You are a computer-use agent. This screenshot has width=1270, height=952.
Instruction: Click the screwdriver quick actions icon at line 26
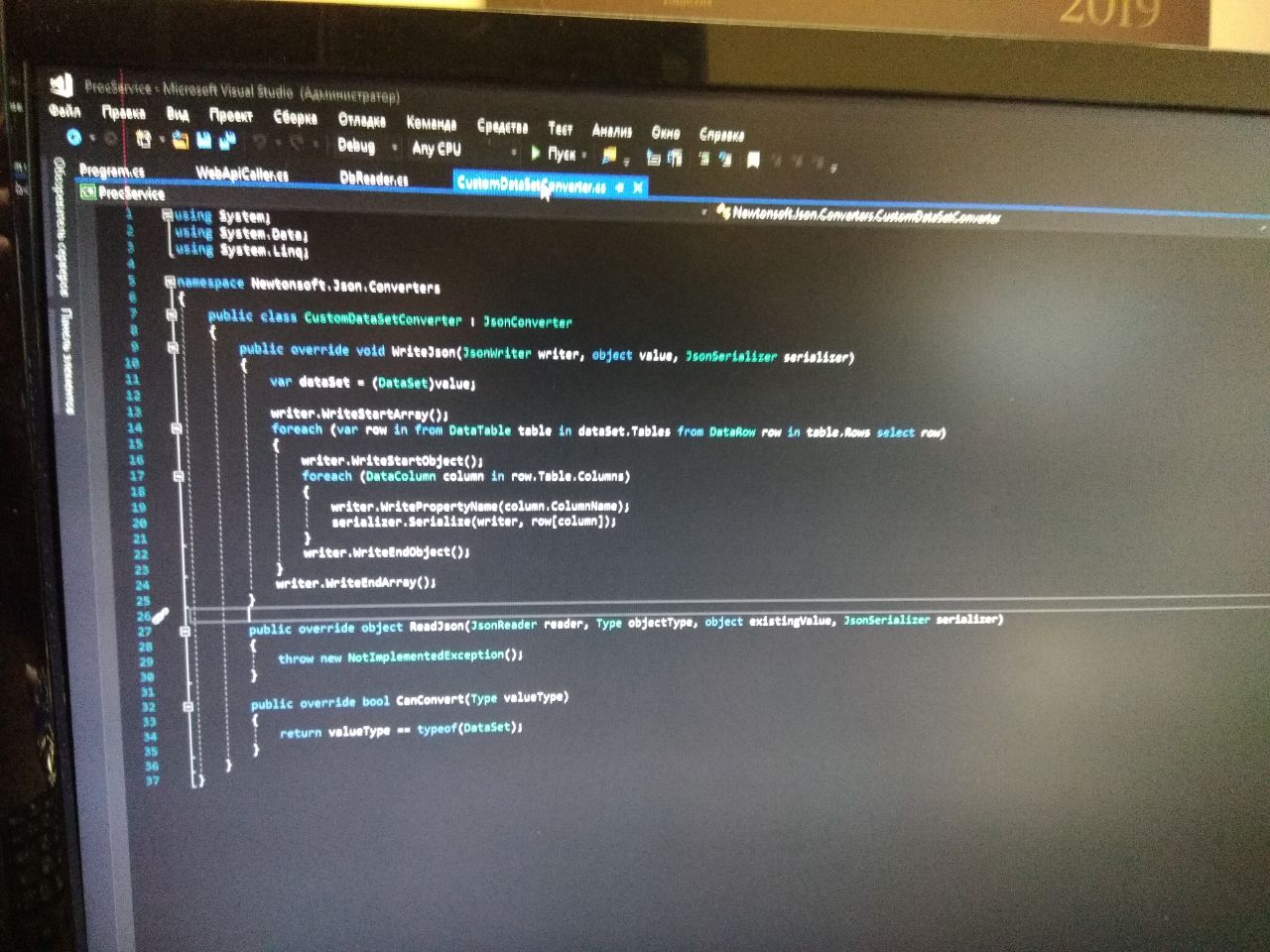[160, 617]
